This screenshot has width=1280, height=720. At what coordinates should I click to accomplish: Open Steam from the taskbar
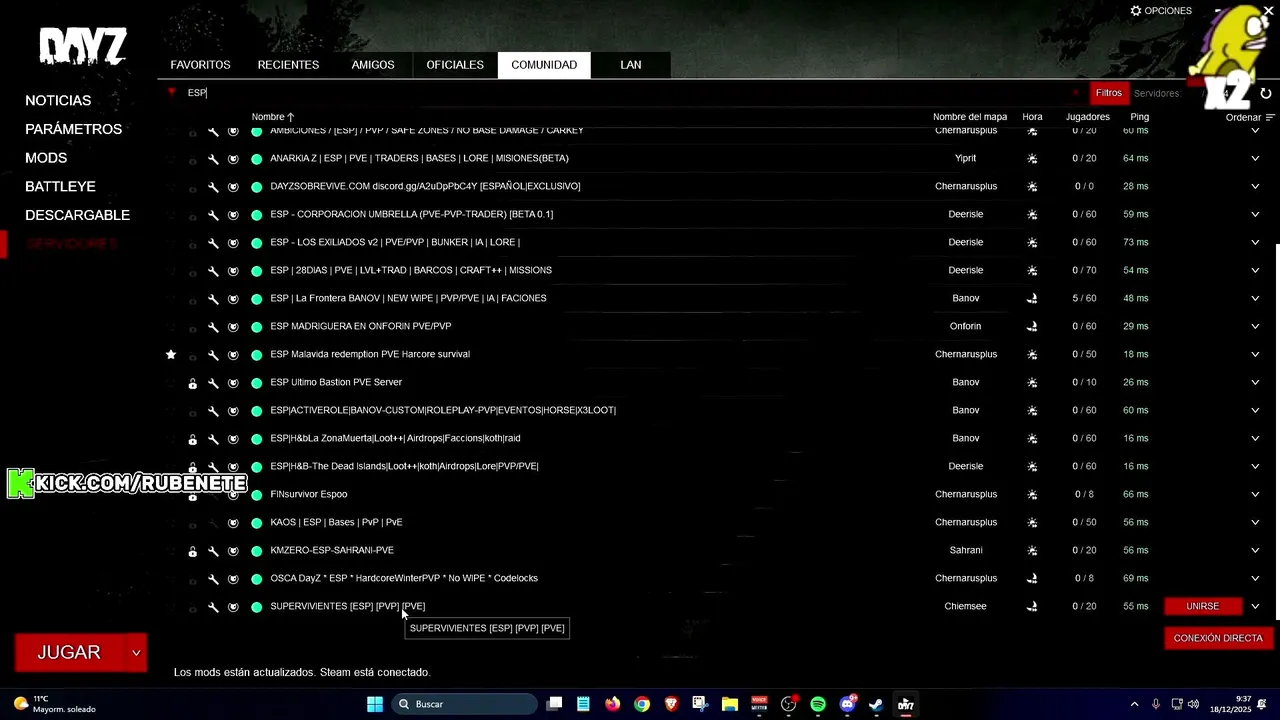(876, 704)
